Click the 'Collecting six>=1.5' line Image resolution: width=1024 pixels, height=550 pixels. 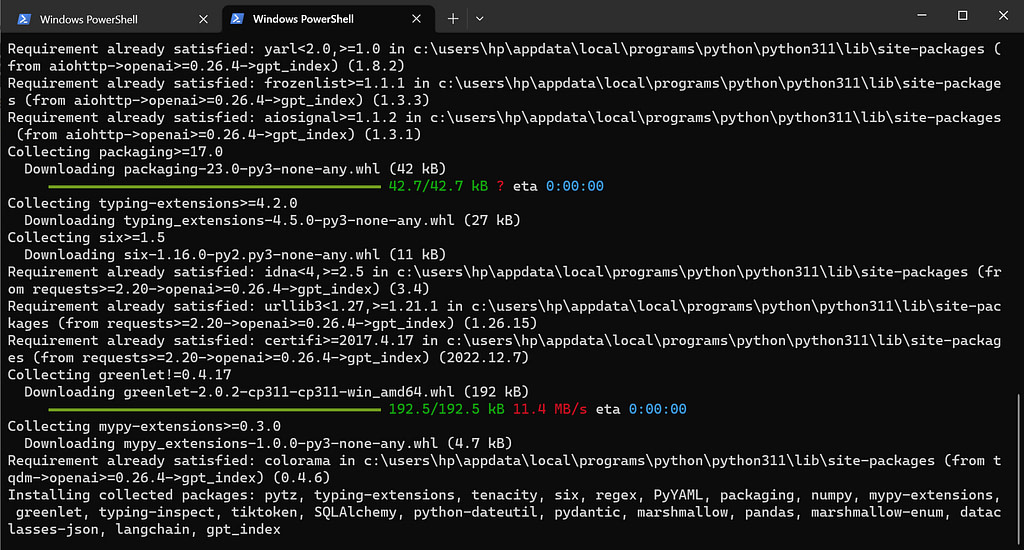(x=86, y=237)
